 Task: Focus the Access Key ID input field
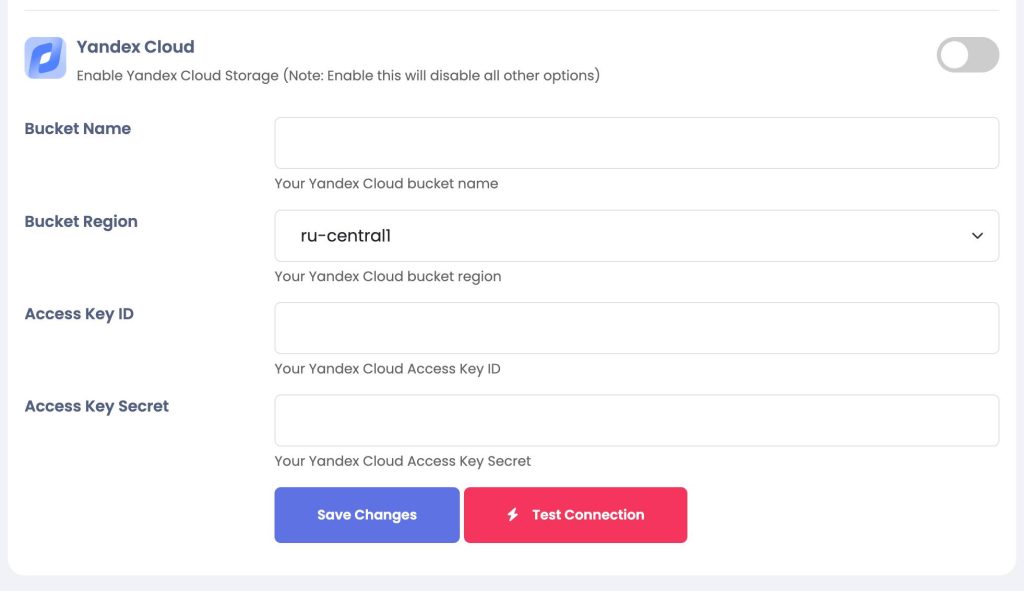click(x=636, y=328)
